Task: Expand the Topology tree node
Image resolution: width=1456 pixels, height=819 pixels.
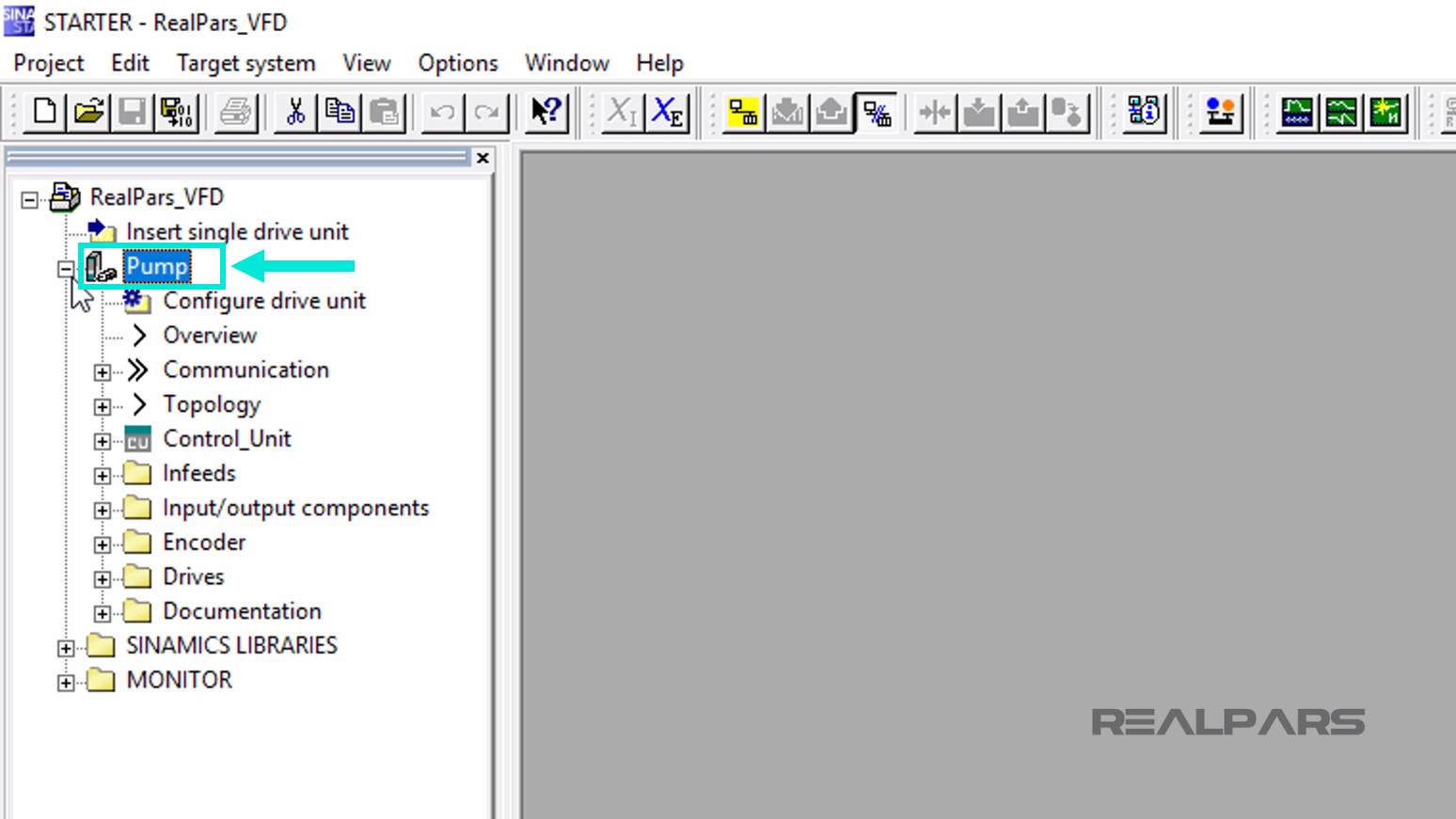Action: [103, 407]
